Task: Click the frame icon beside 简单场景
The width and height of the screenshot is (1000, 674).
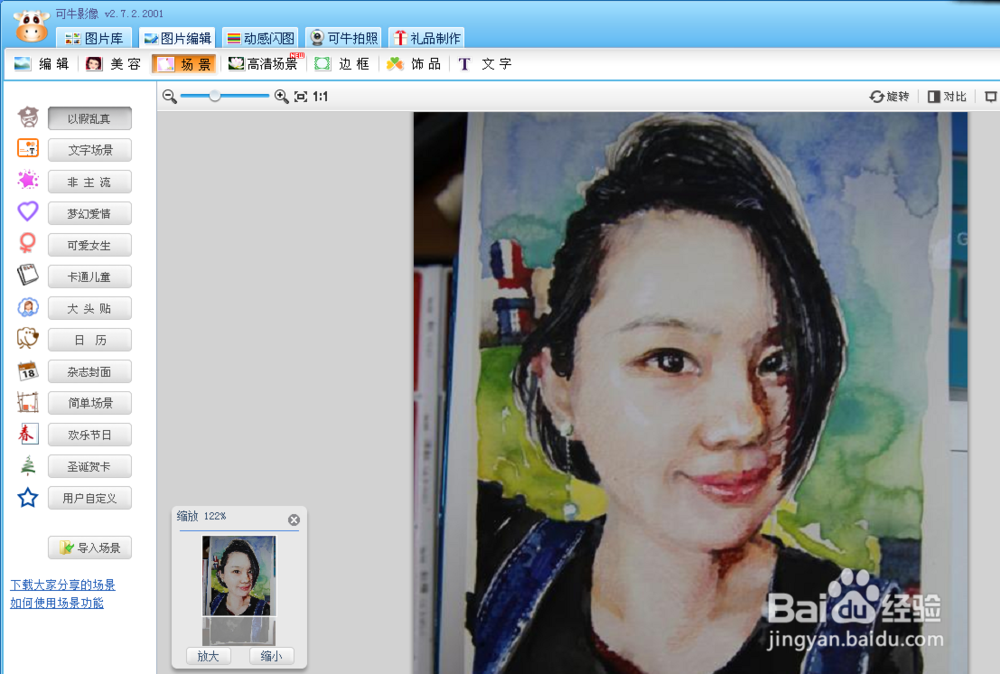Action: click(27, 402)
